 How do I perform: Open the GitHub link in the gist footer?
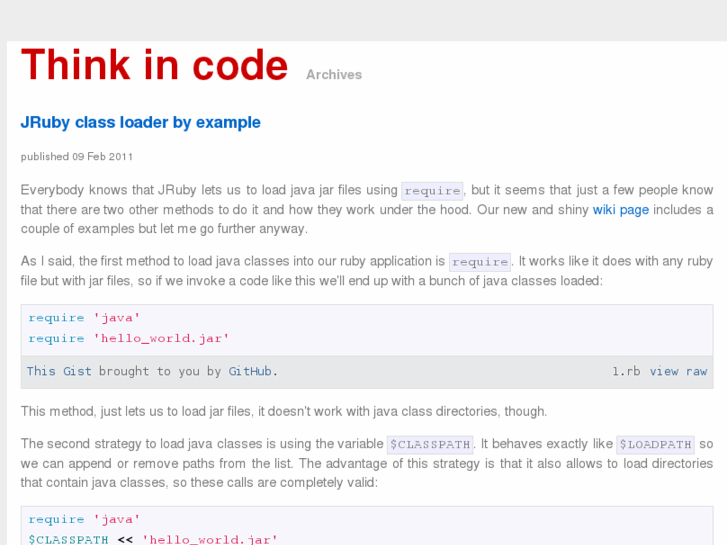[x=250, y=371]
